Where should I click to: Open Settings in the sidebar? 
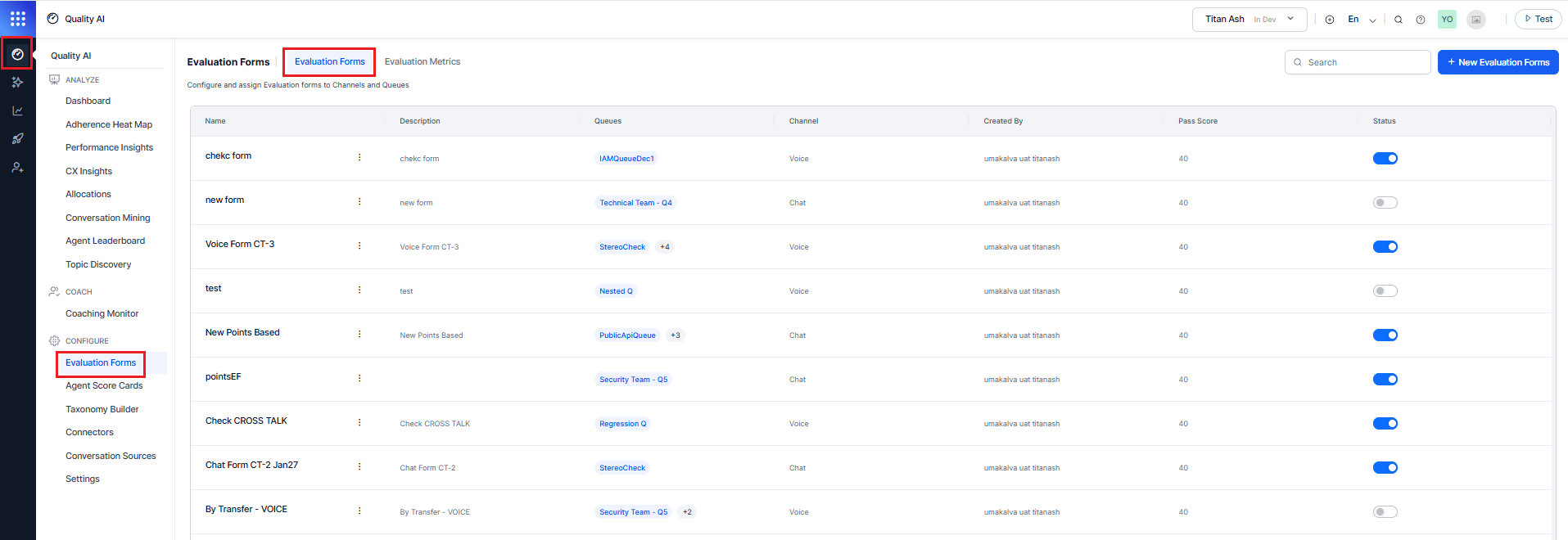coord(83,479)
